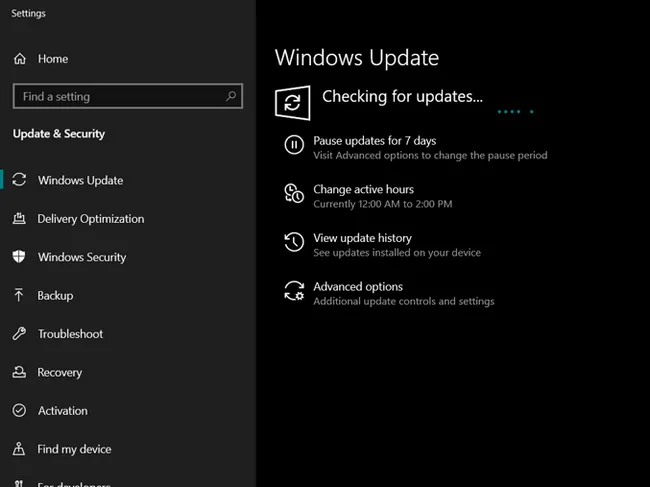Click the Backup upload arrow icon
The image size is (650, 487).
tap(19, 295)
